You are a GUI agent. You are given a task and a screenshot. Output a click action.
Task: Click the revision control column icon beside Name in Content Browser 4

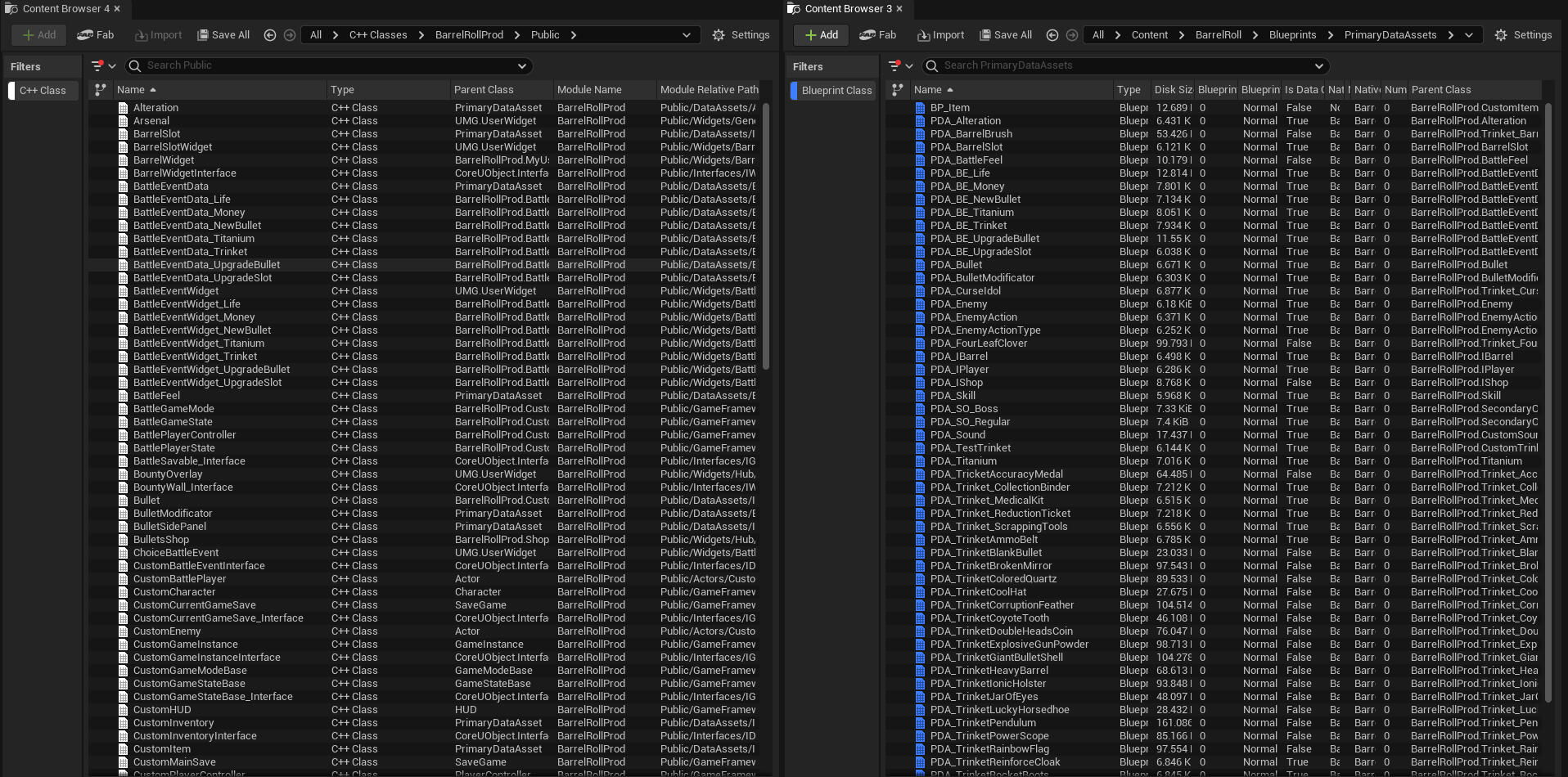tap(100, 90)
